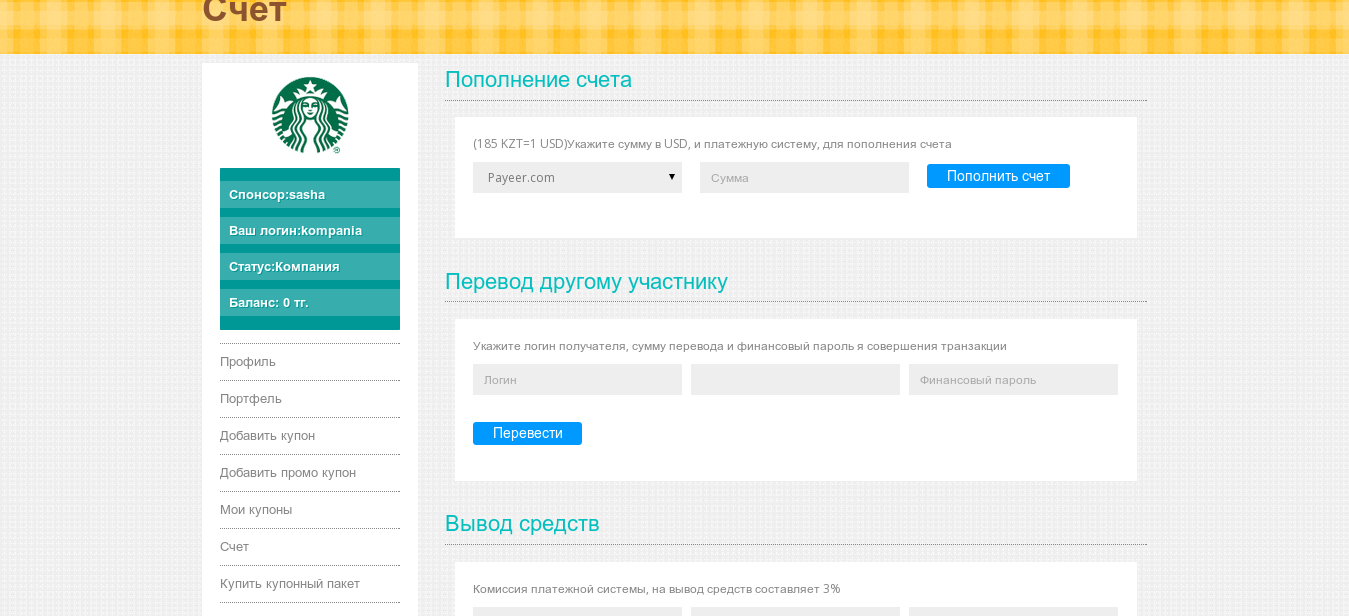Click the Спонсор:sasha info row
The image size is (1349, 616).
310,194
